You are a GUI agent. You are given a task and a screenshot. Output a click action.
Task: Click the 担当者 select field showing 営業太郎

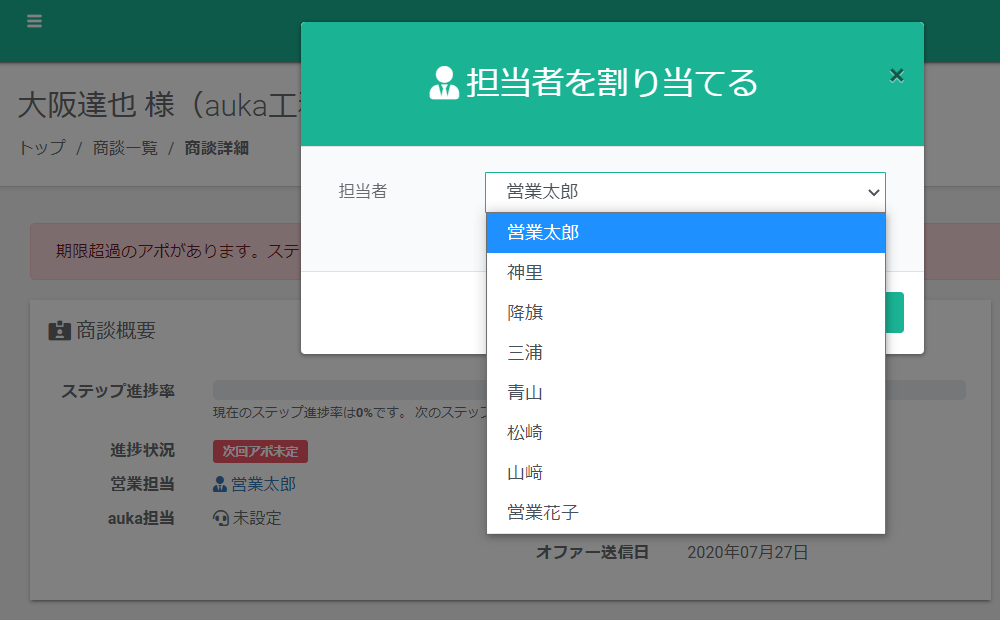pos(685,192)
